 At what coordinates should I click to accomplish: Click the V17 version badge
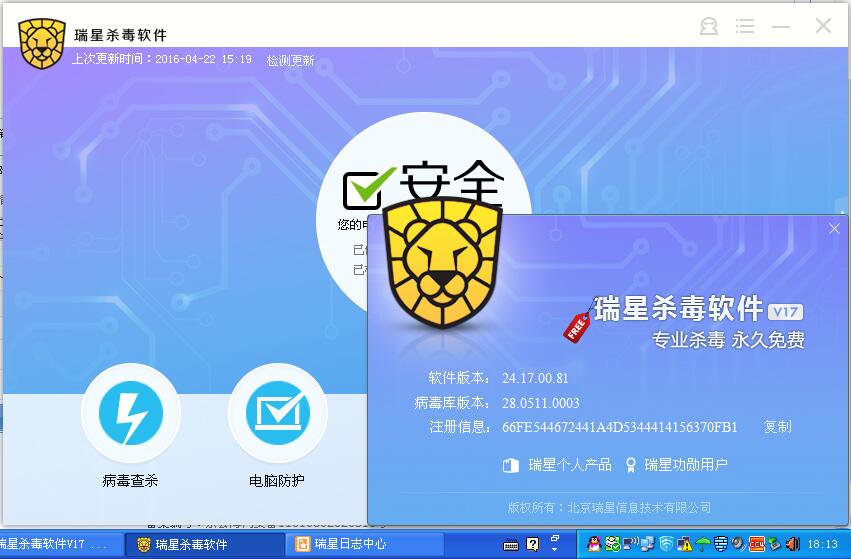785,312
